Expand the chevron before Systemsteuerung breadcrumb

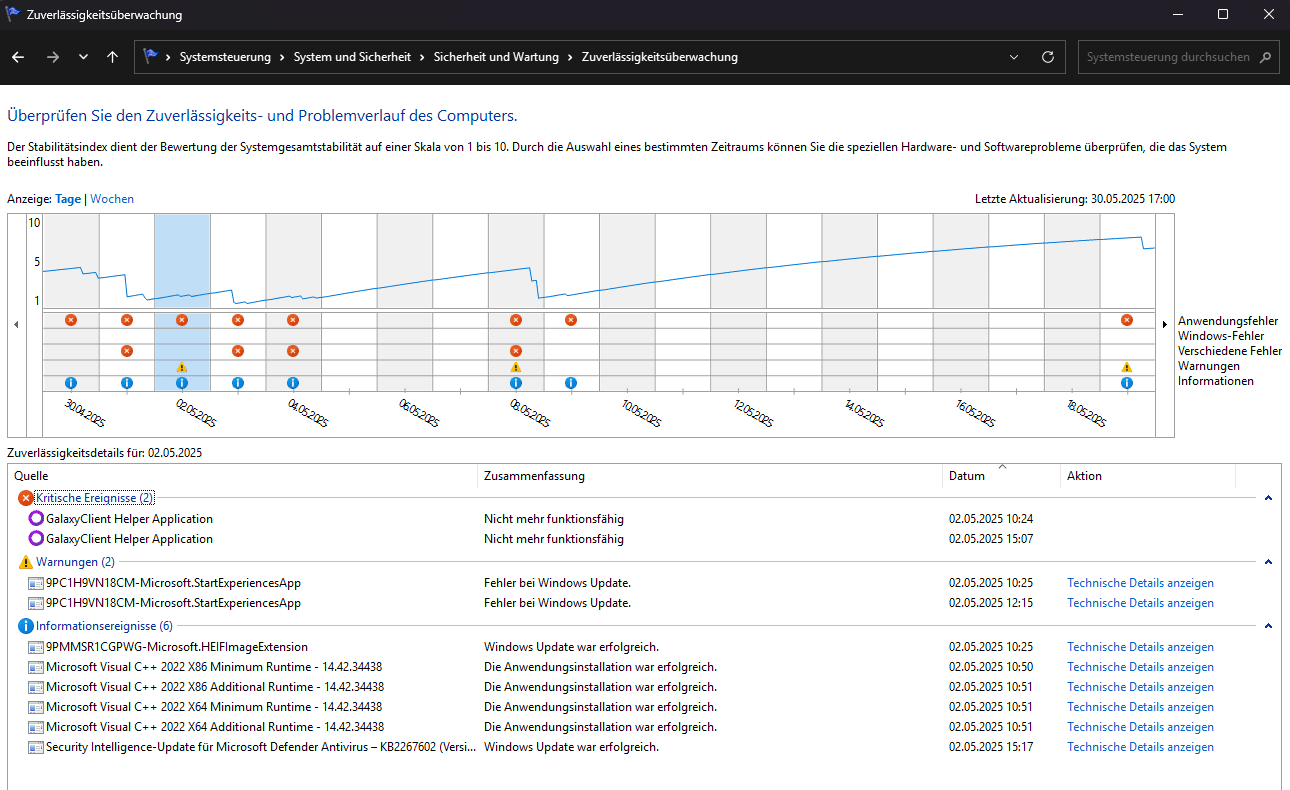pyautogui.click(x=168, y=57)
